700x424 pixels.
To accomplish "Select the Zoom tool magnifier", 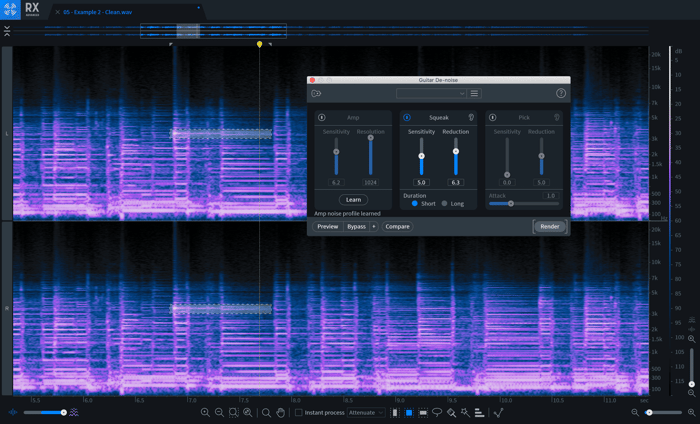I will [266, 413].
